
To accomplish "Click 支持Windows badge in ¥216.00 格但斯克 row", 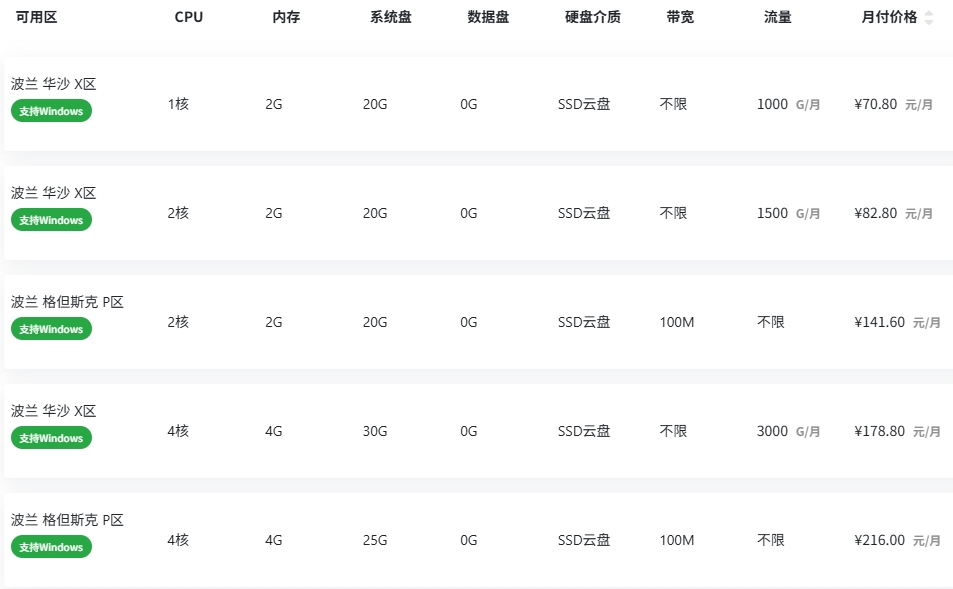I will pos(51,546).
